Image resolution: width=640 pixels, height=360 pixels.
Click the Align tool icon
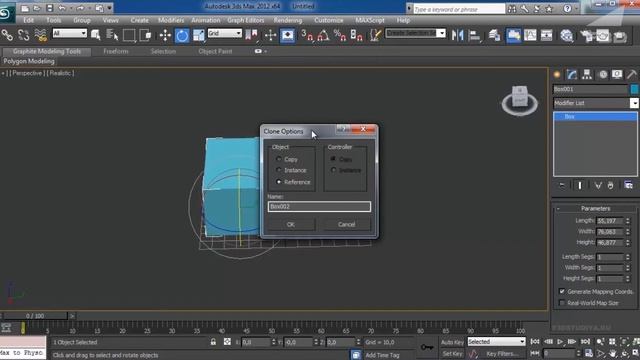pyautogui.click(x=474, y=36)
